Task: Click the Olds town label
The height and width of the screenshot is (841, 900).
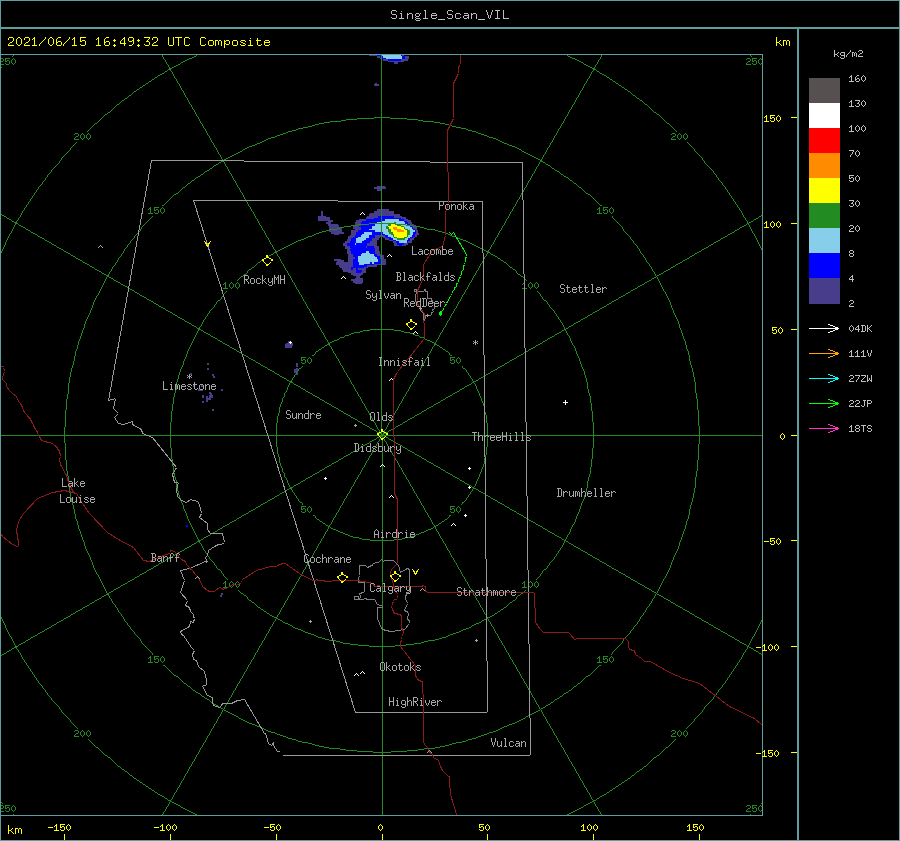Action: coord(381,417)
